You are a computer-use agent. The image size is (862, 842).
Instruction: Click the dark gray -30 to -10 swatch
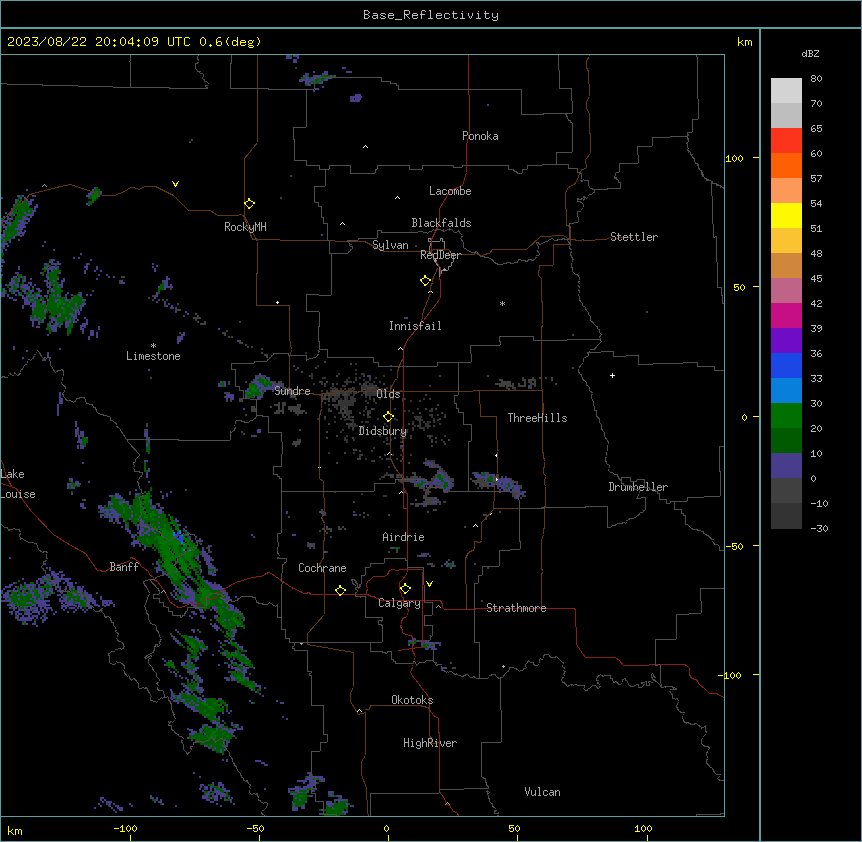click(x=786, y=516)
